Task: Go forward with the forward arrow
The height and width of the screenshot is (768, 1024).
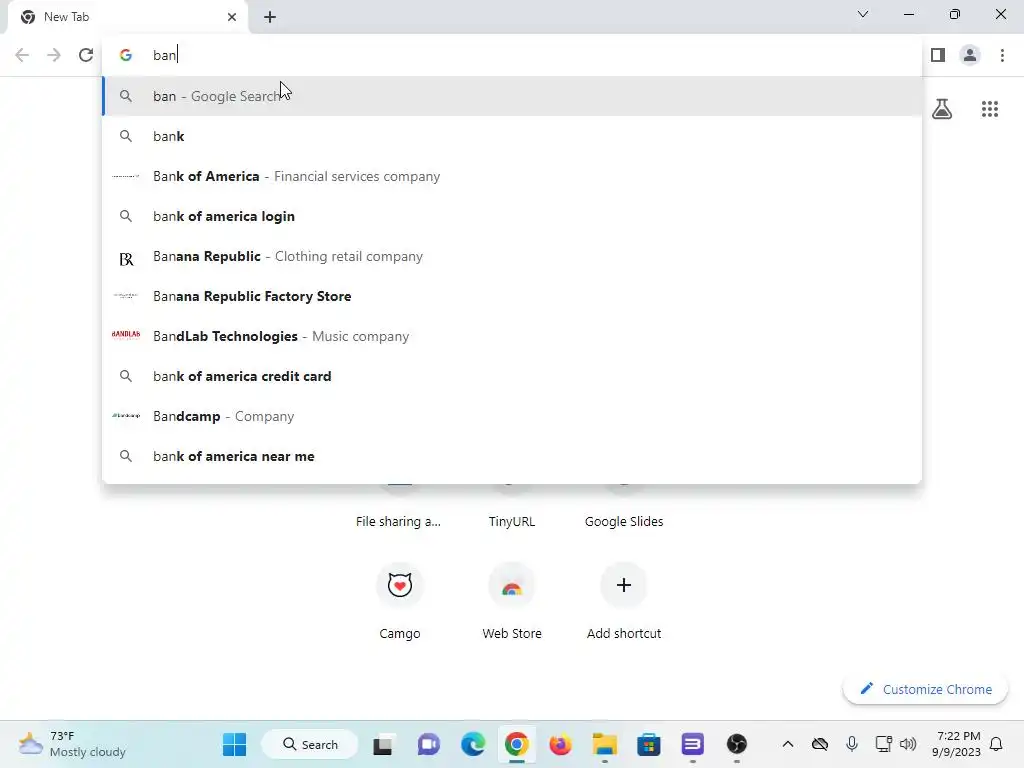Action: tap(54, 55)
